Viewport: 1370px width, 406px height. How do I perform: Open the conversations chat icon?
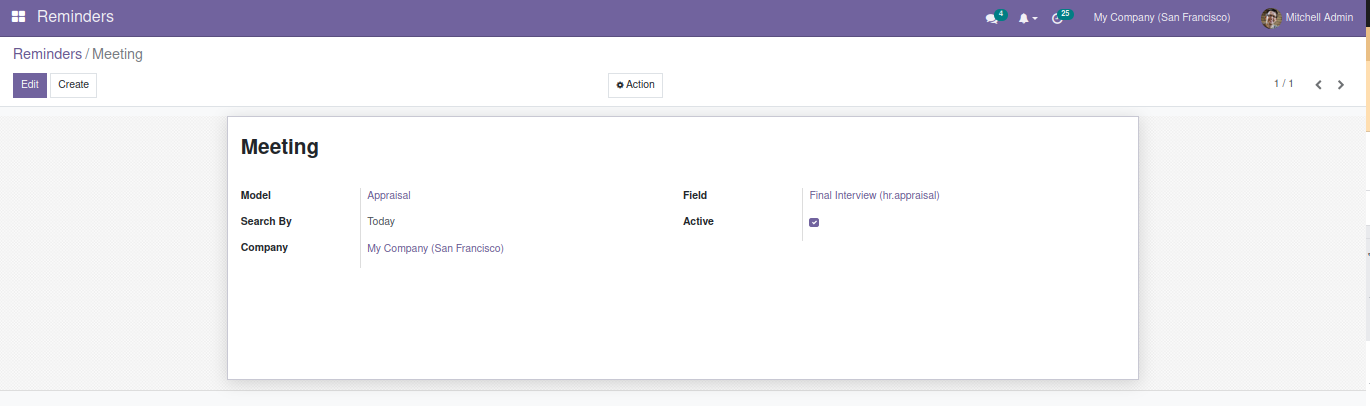[991, 18]
